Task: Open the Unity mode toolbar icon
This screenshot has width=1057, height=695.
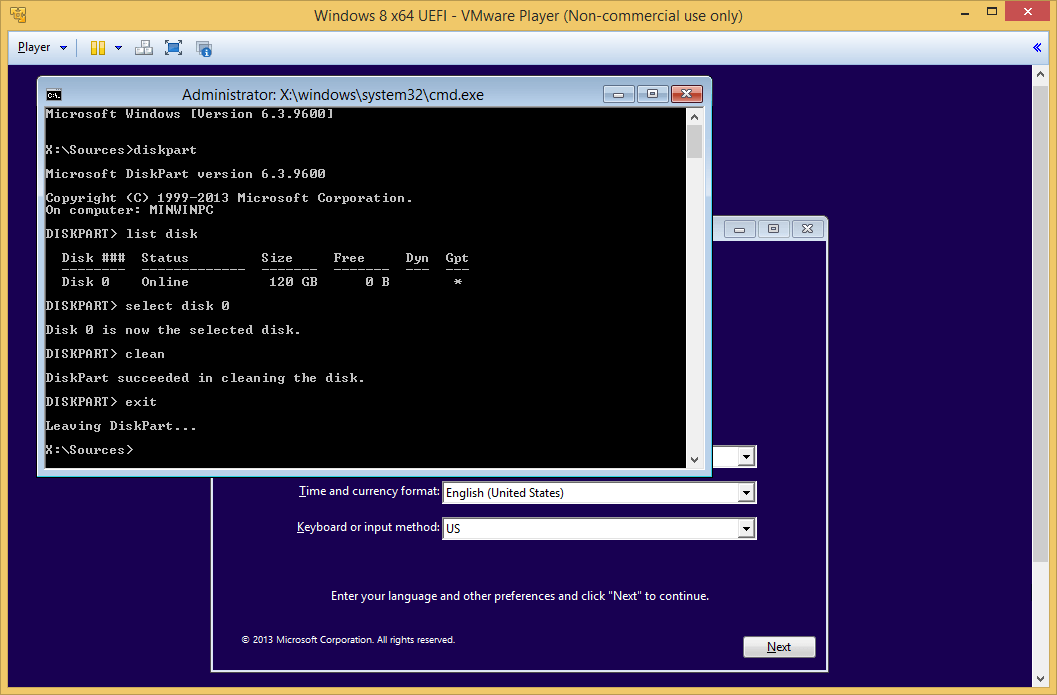Action: [x=204, y=48]
